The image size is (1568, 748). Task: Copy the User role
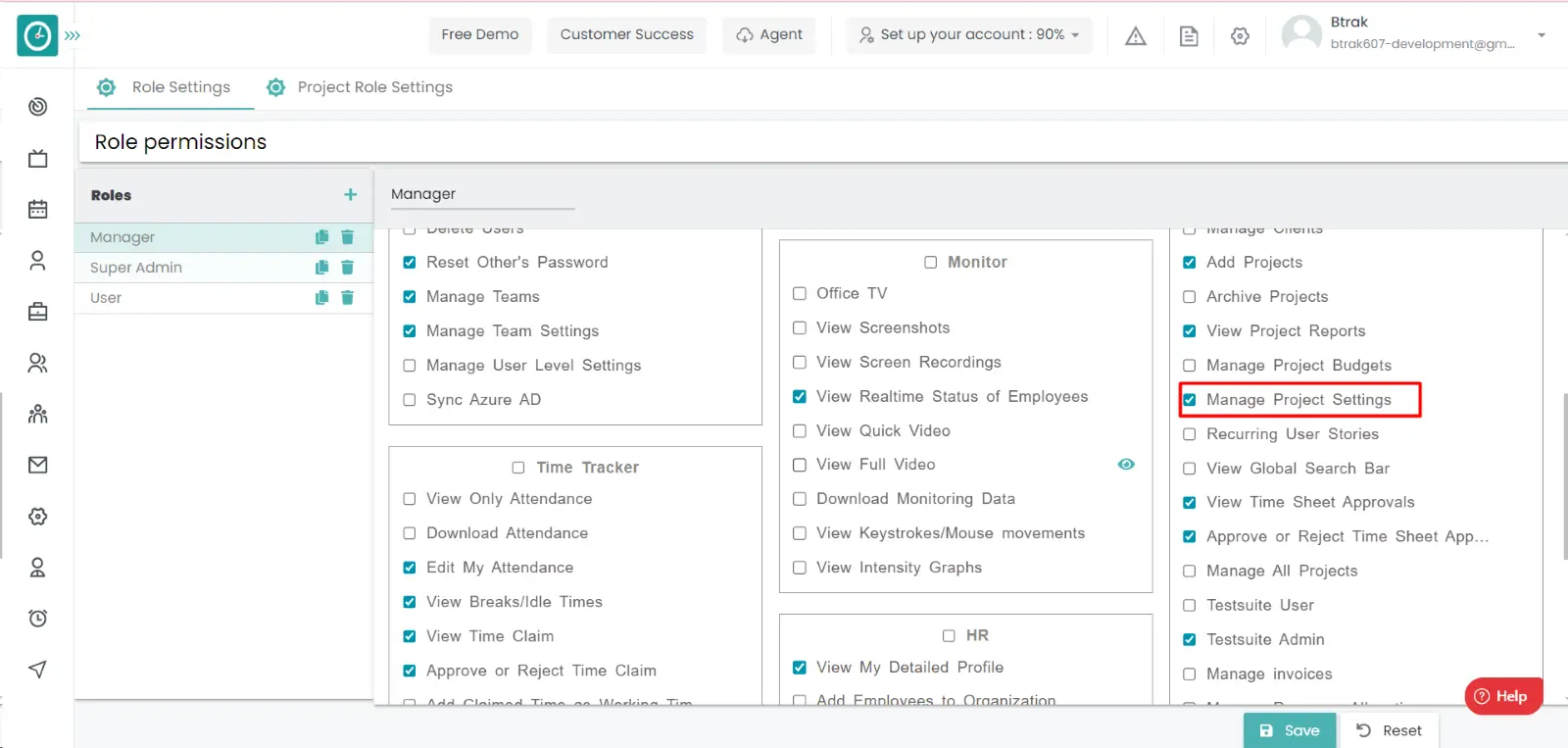[x=321, y=298]
